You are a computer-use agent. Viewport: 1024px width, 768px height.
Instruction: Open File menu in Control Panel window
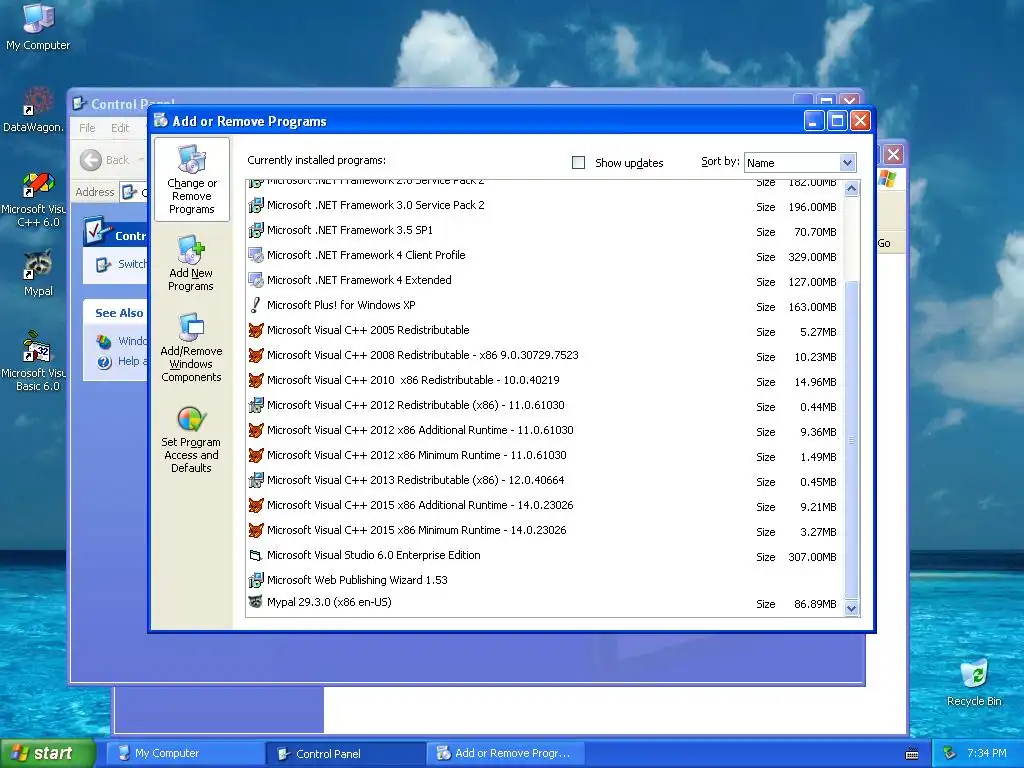click(87, 128)
